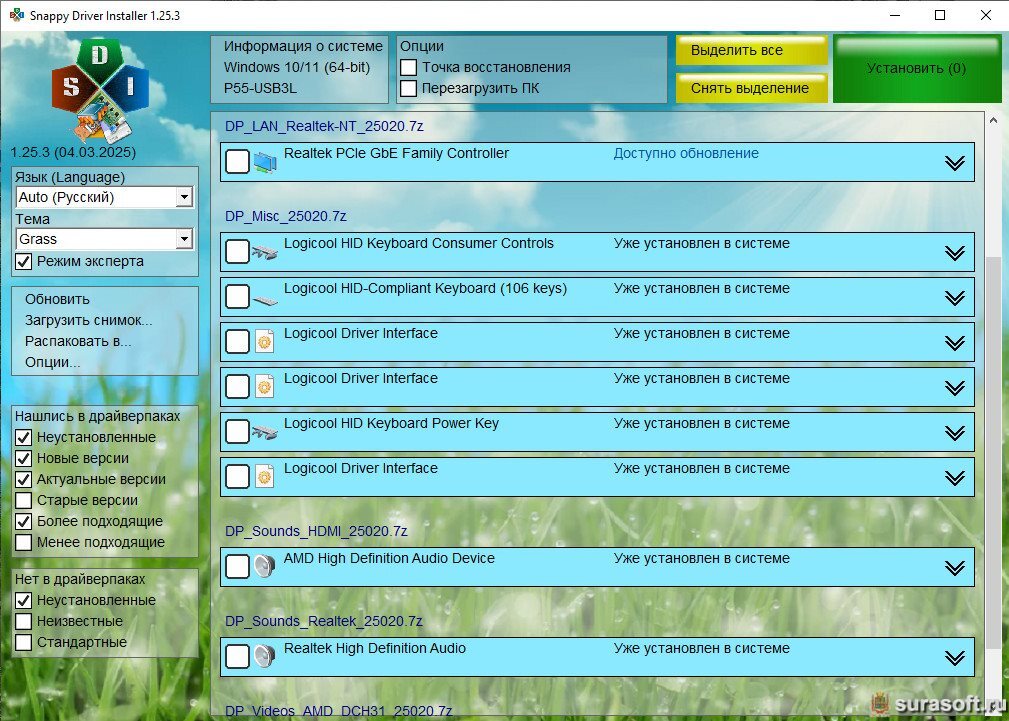Click the Снять выделение button
The width and height of the screenshot is (1009, 721).
[752, 88]
